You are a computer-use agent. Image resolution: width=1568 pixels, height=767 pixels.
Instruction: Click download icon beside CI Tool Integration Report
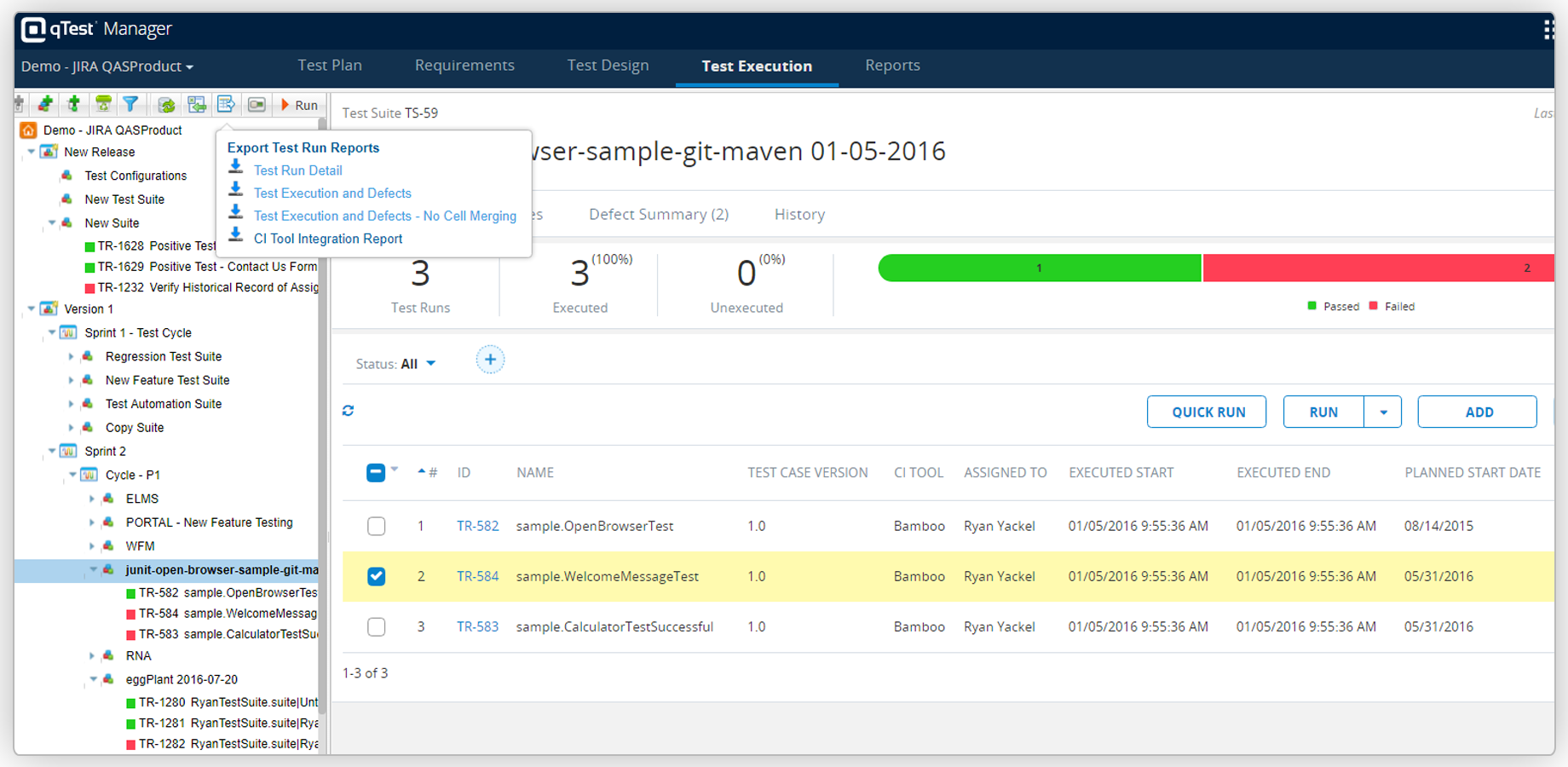(236, 236)
